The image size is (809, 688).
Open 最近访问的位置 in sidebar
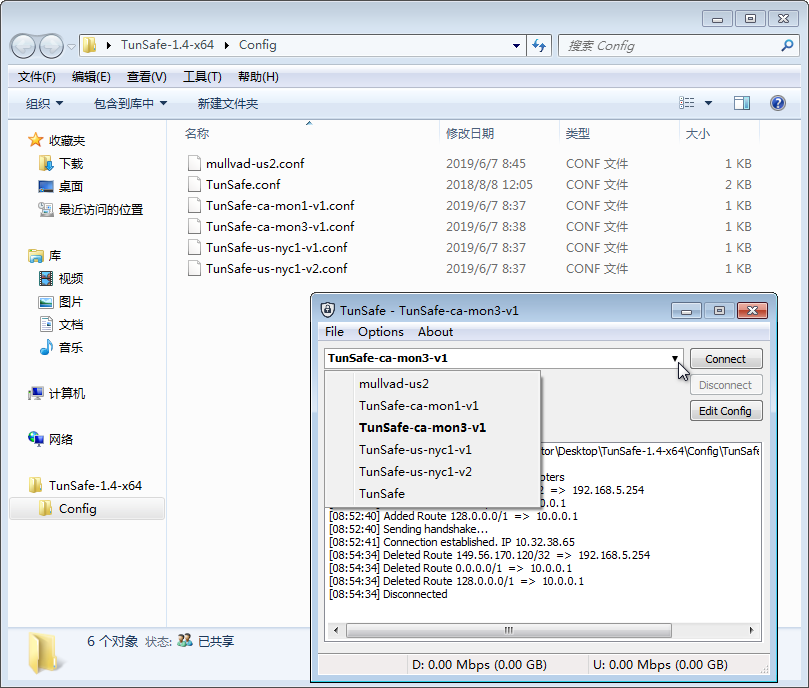91,210
